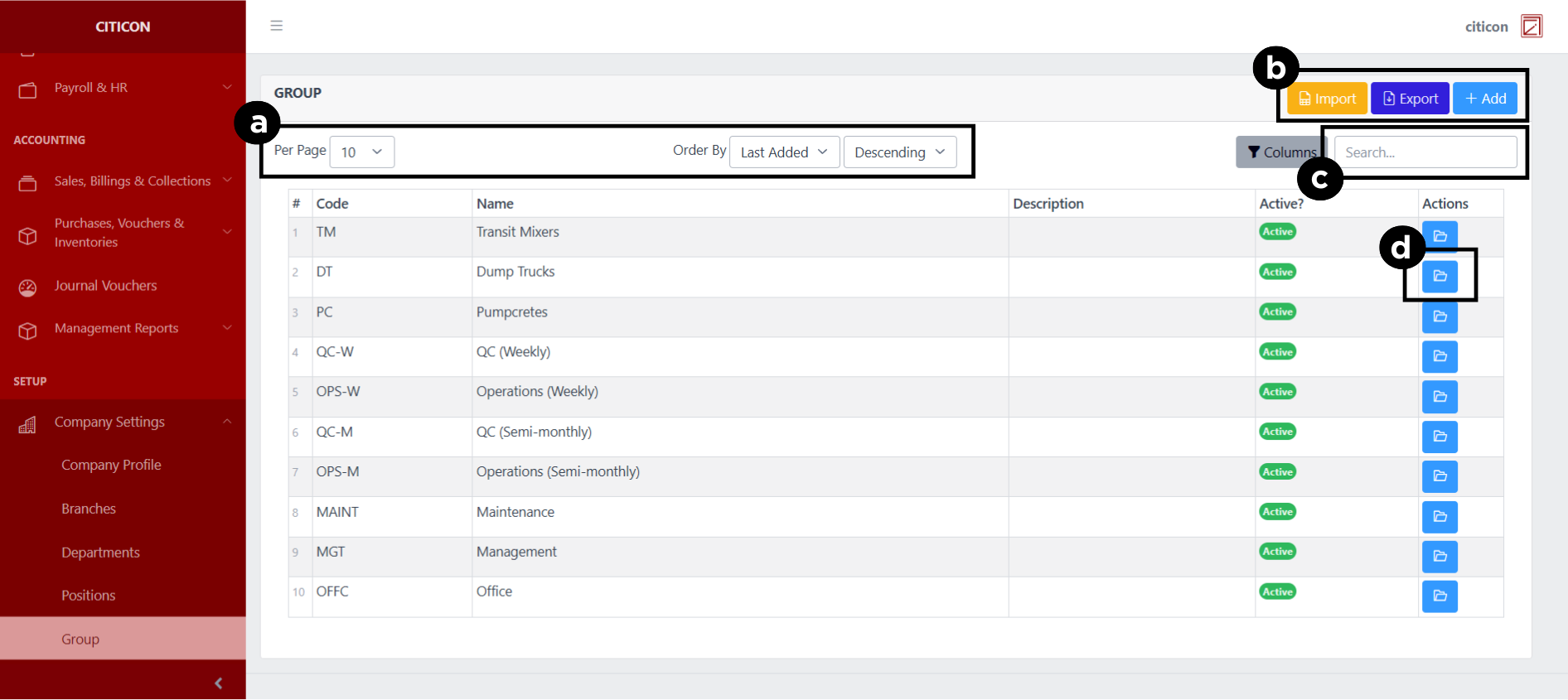Click into the Search field
The height and width of the screenshot is (700, 1568).
point(1425,152)
